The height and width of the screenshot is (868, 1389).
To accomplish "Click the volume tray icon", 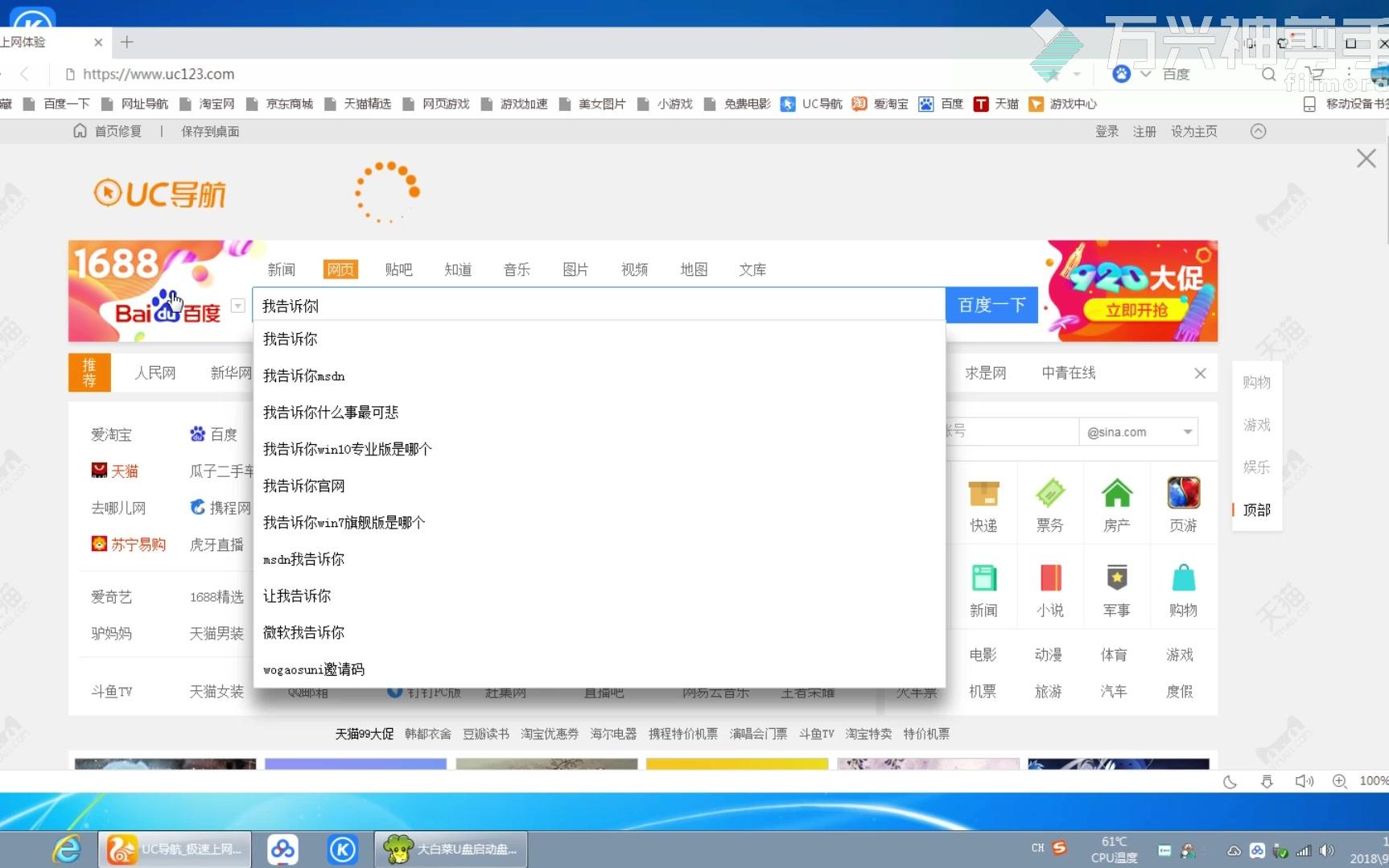I will (1327, 850).
